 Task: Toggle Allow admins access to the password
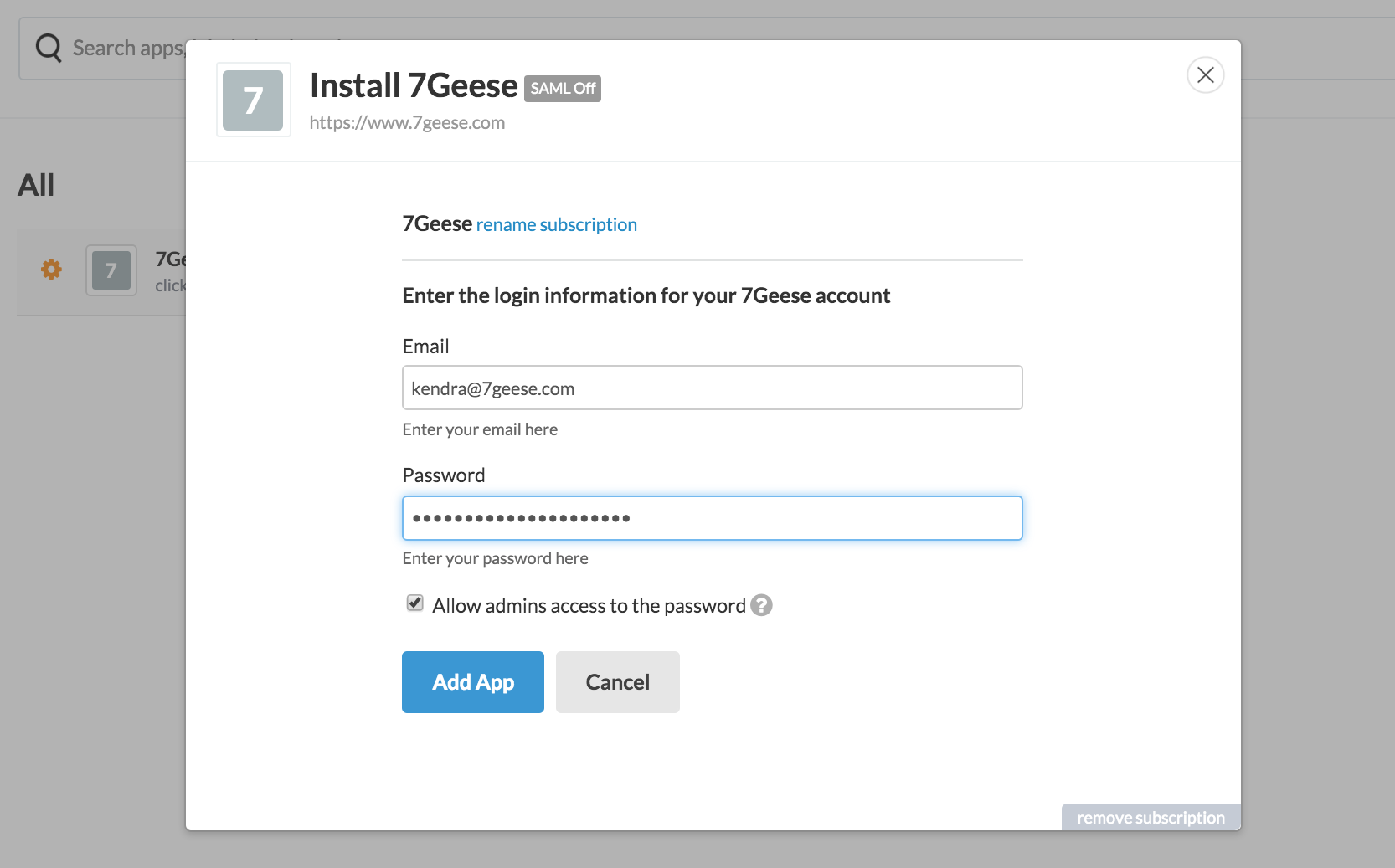pos(414,603)
